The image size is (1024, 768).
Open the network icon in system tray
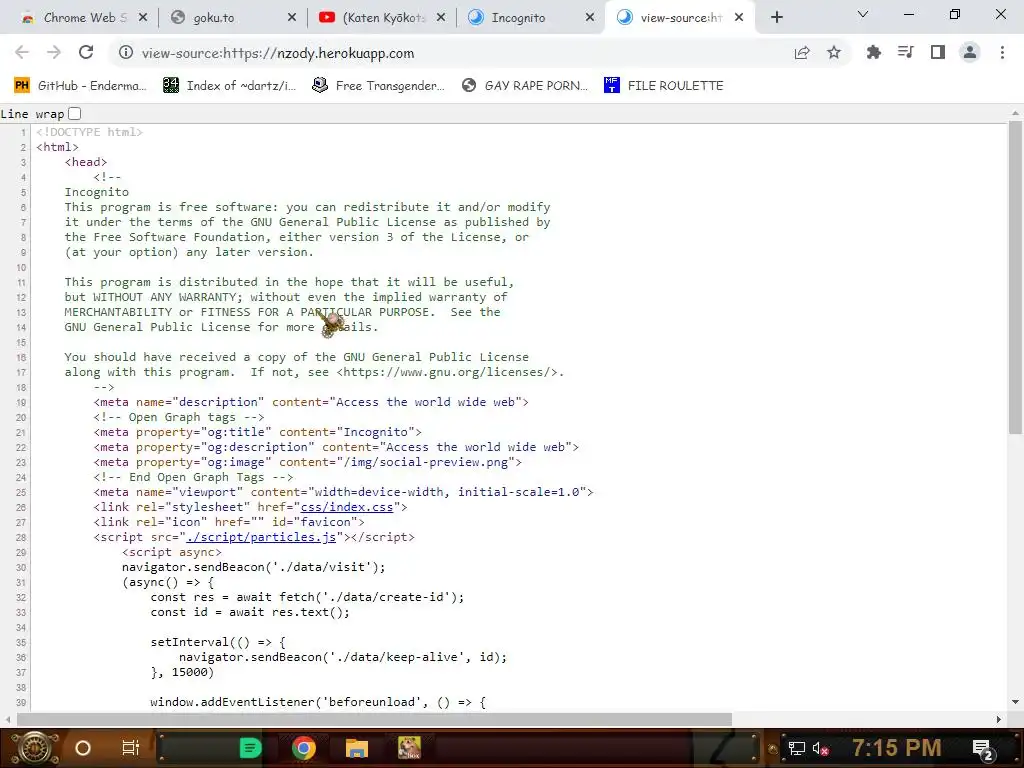pos(796,748)
